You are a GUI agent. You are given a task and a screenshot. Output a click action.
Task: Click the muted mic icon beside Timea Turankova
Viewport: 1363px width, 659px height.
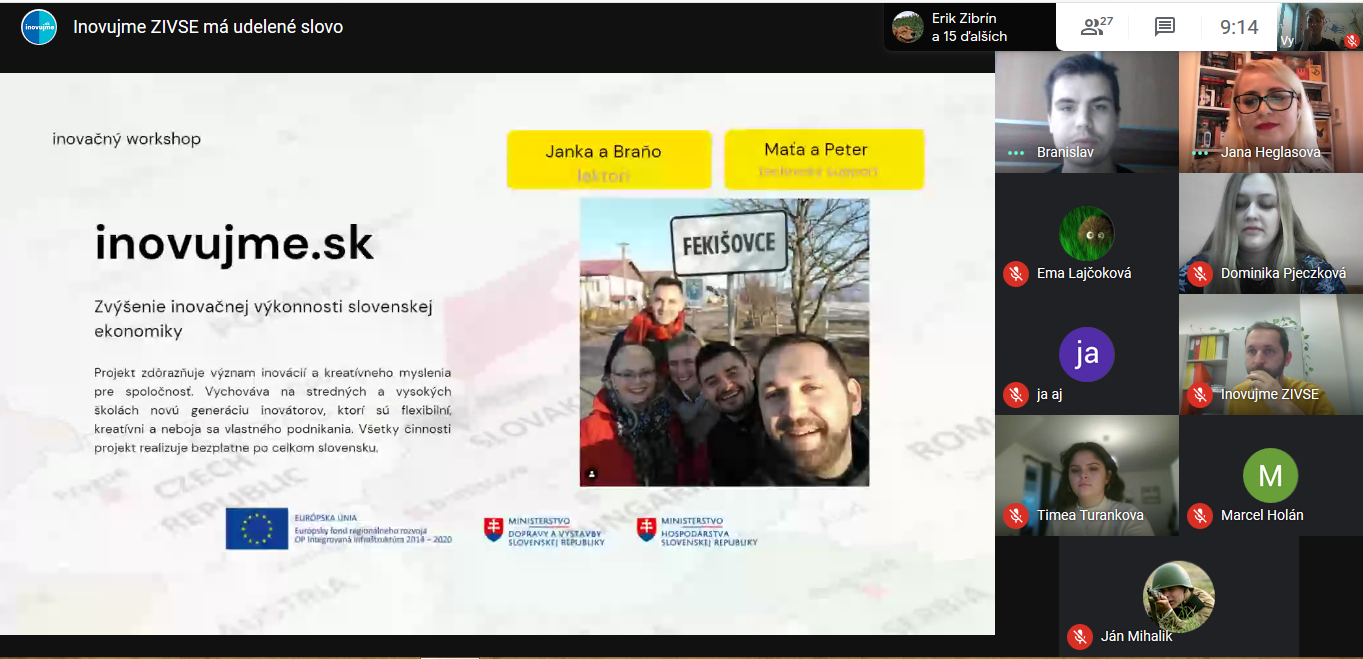pos(1016,515)
